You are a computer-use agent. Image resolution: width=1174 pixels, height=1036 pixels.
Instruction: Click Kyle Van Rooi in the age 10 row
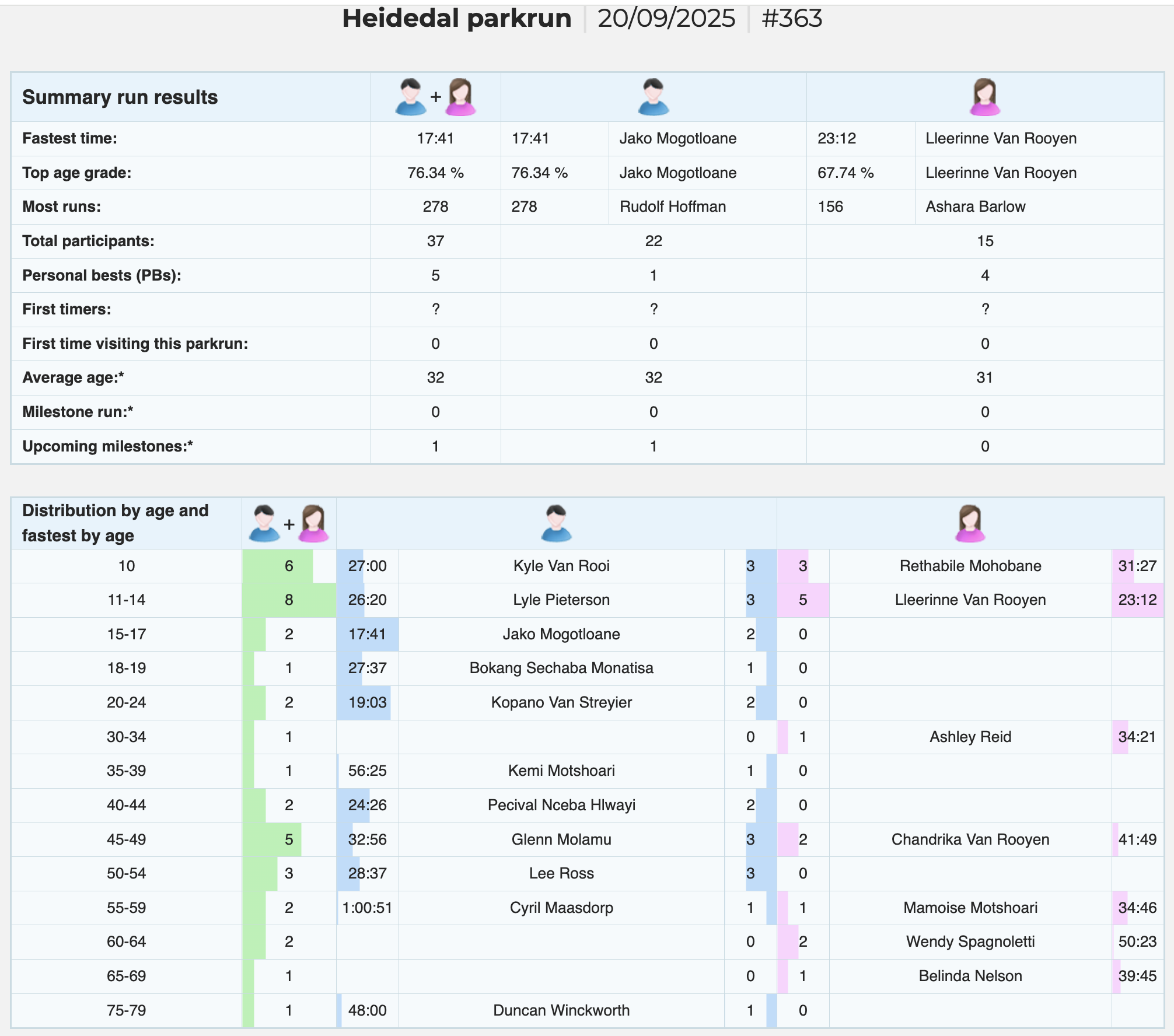[561, 566]
